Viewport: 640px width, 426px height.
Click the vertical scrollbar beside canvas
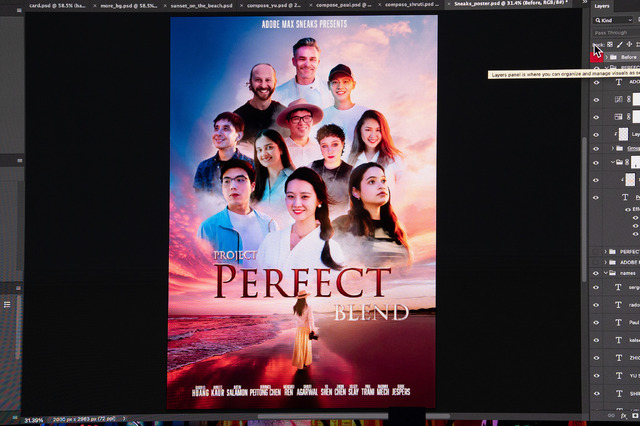point(584,209)
